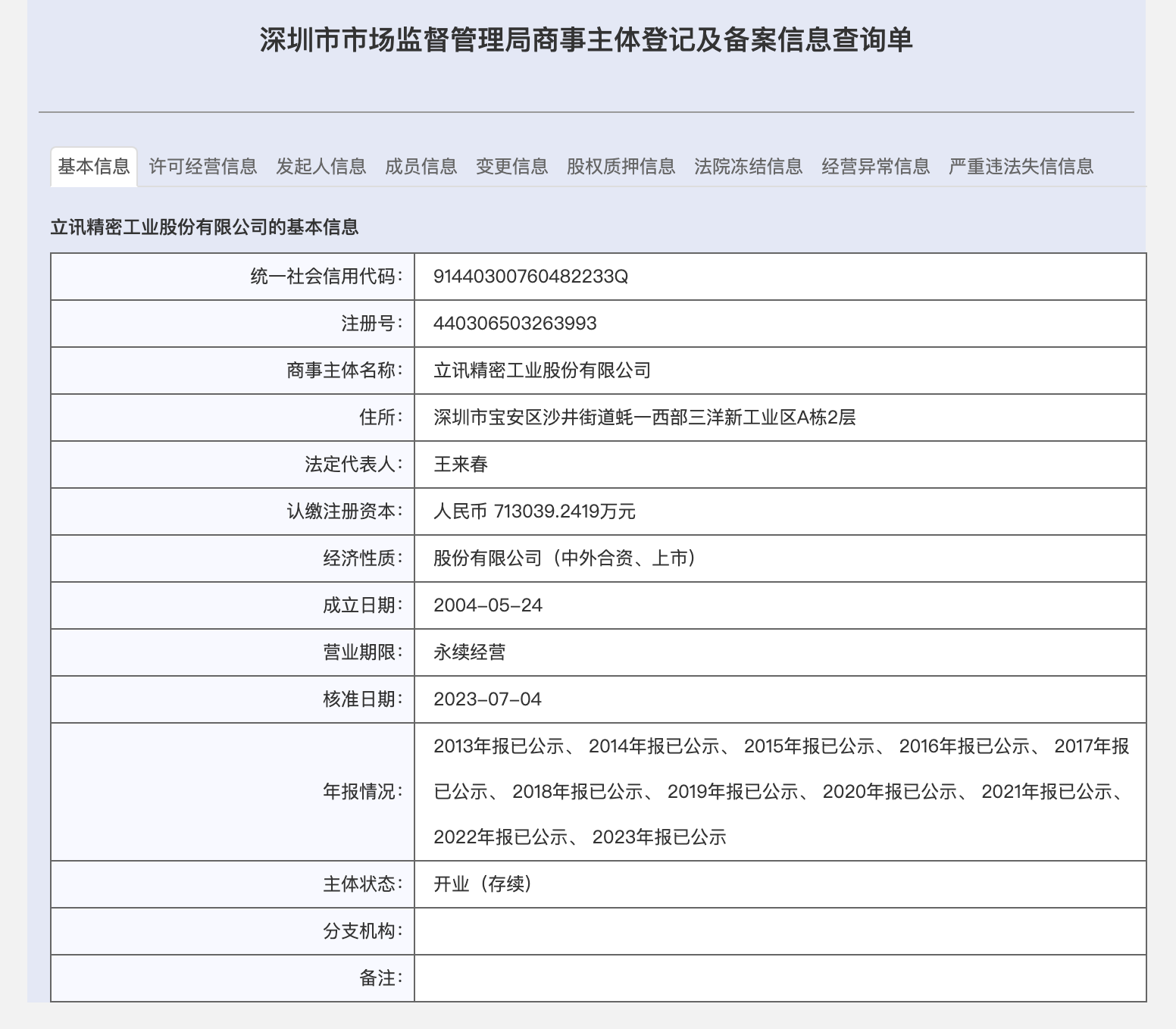Switch to the 发起人信息 tab
The height and width of the screenshot is (1029, 1176).
click(321, 167)
